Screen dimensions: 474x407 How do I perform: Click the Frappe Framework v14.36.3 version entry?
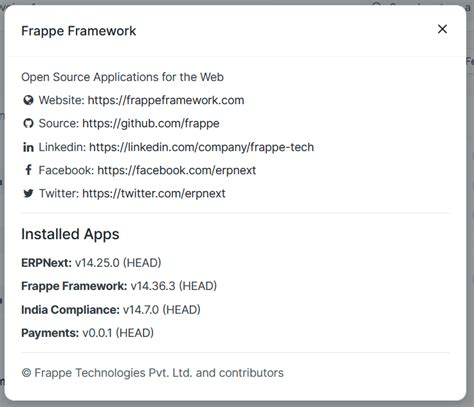119,286
